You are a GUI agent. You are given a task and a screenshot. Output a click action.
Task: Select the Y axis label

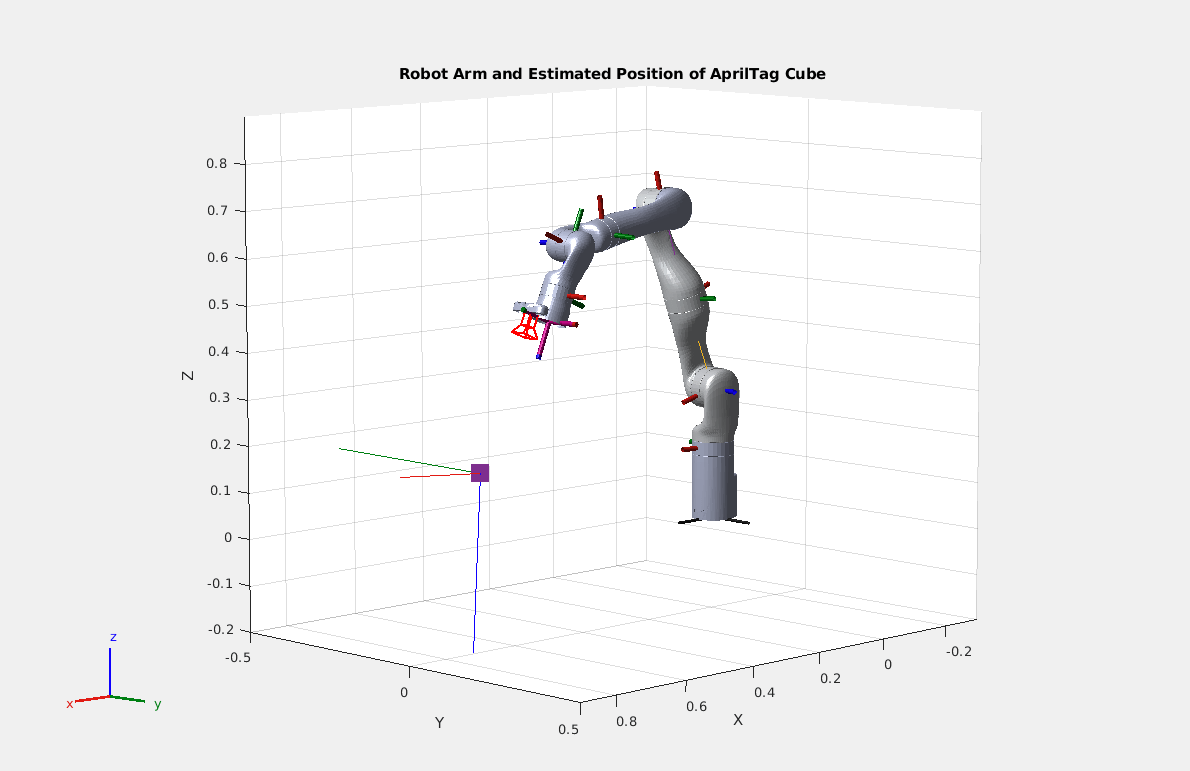tap(439, 722)
